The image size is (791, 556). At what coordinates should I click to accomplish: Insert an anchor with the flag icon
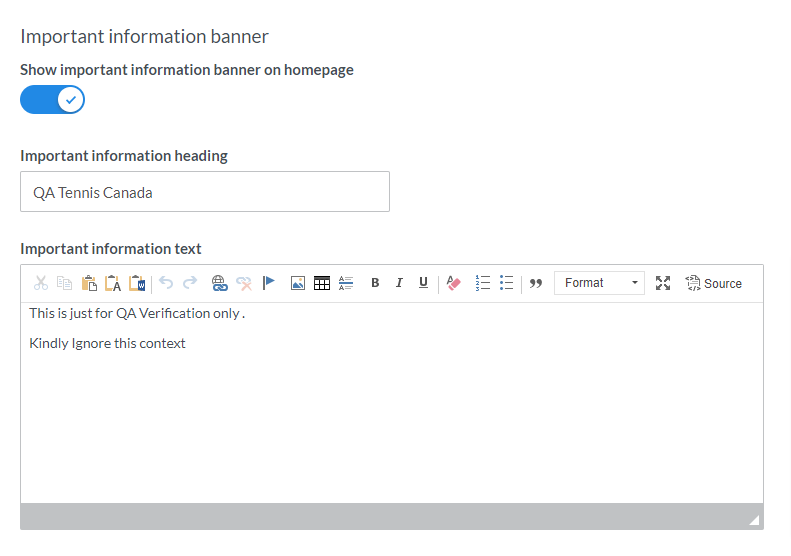pos(269,283)
